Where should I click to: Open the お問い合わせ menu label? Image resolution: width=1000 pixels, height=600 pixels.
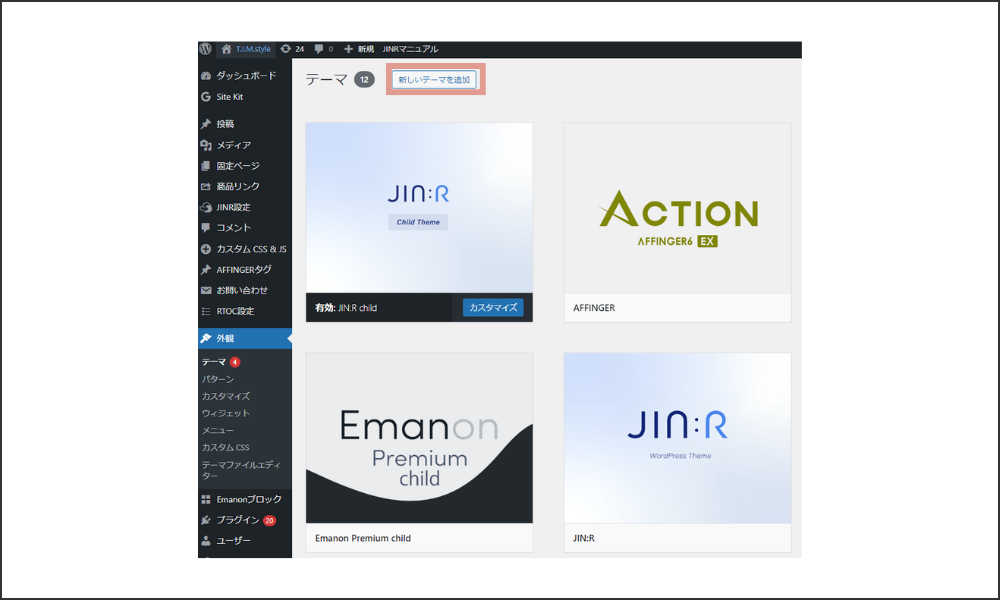pyautogui.click(x=242, y=290)
